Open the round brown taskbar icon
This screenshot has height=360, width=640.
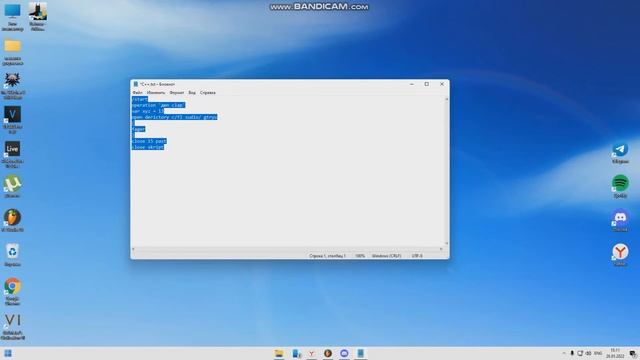pyautogui.click(x=328, y=353)
